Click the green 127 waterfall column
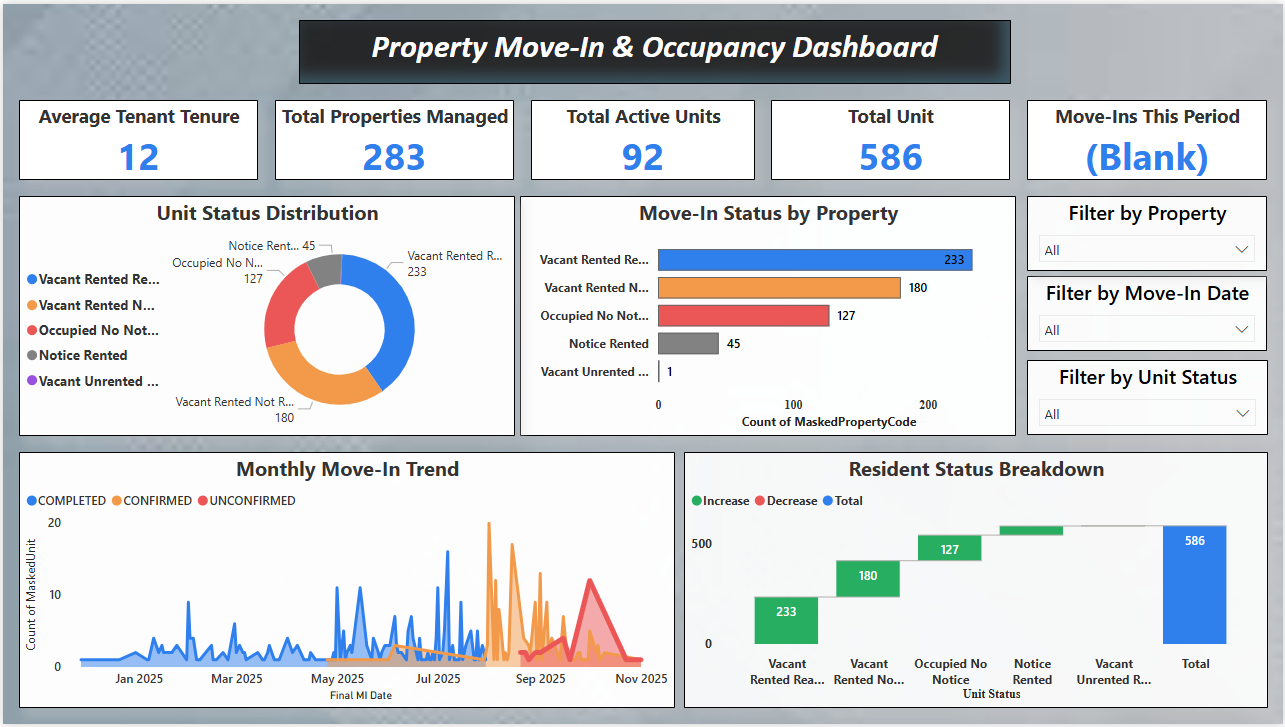The height and width of the screenshot is (727, 1285). click(949, 548)
